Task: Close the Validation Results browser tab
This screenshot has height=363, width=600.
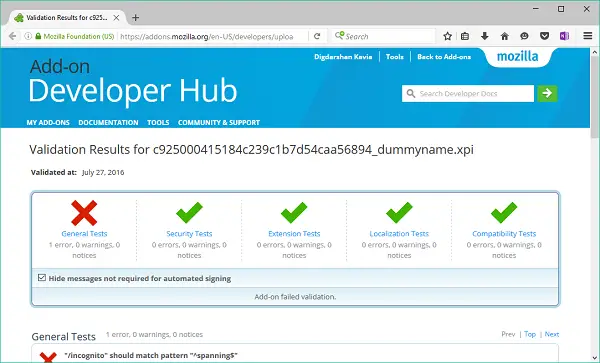Action: click(116, 18)
